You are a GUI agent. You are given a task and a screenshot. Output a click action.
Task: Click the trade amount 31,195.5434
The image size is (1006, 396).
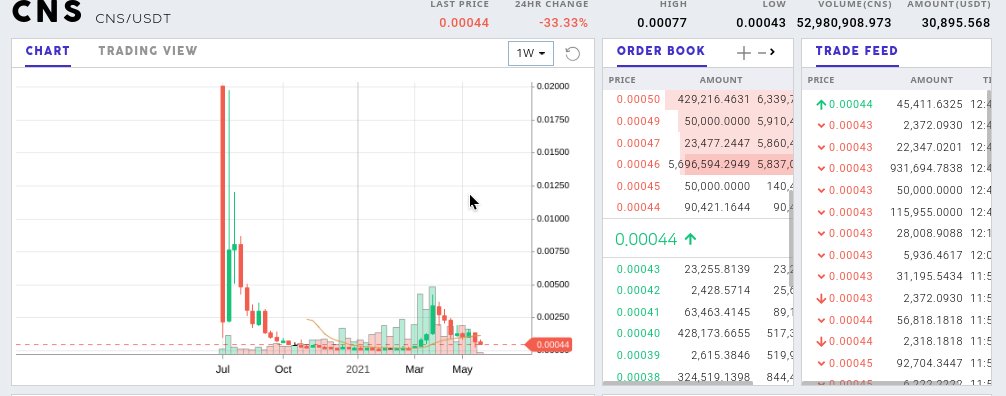(x=930, y=277)
